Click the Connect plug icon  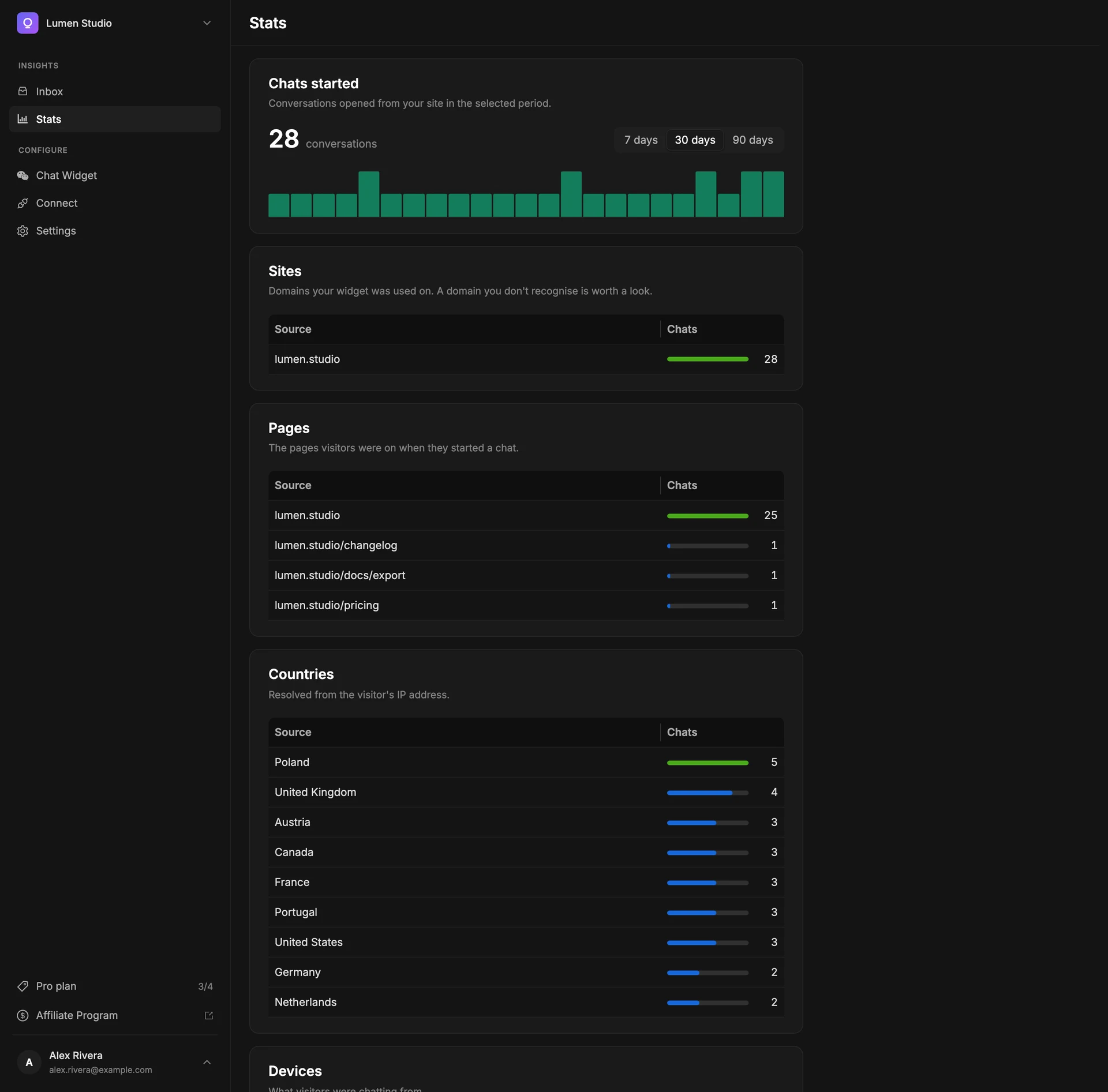(x=23, y=203)
